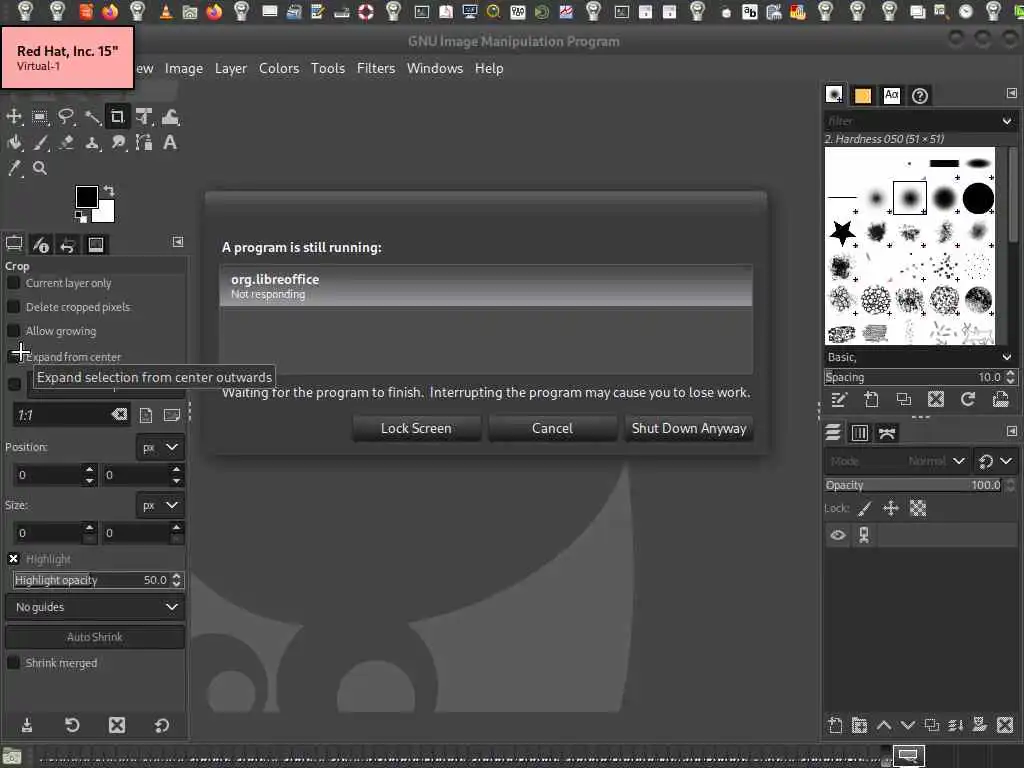
Task: Select the Eraser tool
Action: [x=66, y=142]
